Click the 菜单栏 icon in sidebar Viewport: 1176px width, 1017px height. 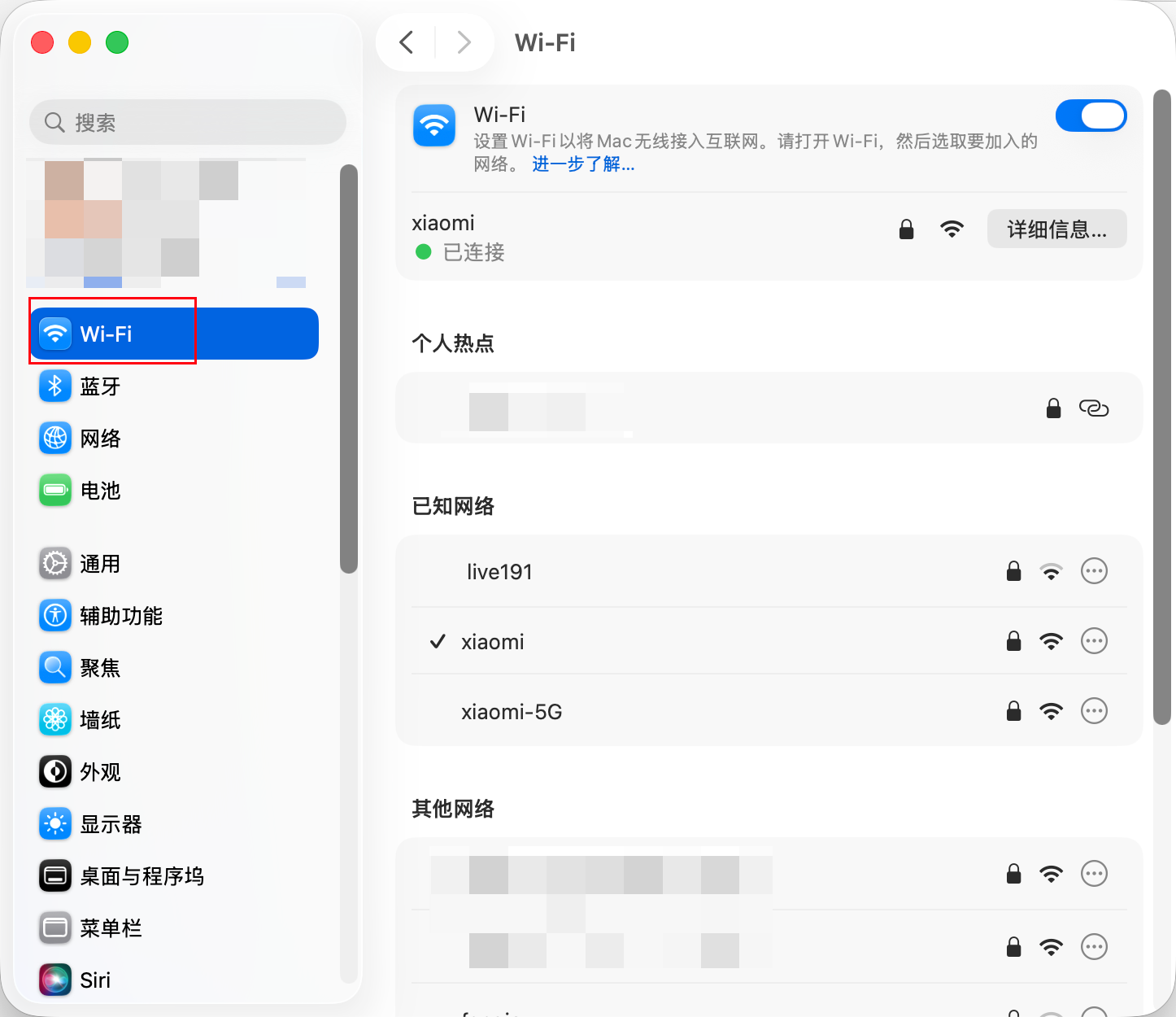coord(55,928)
